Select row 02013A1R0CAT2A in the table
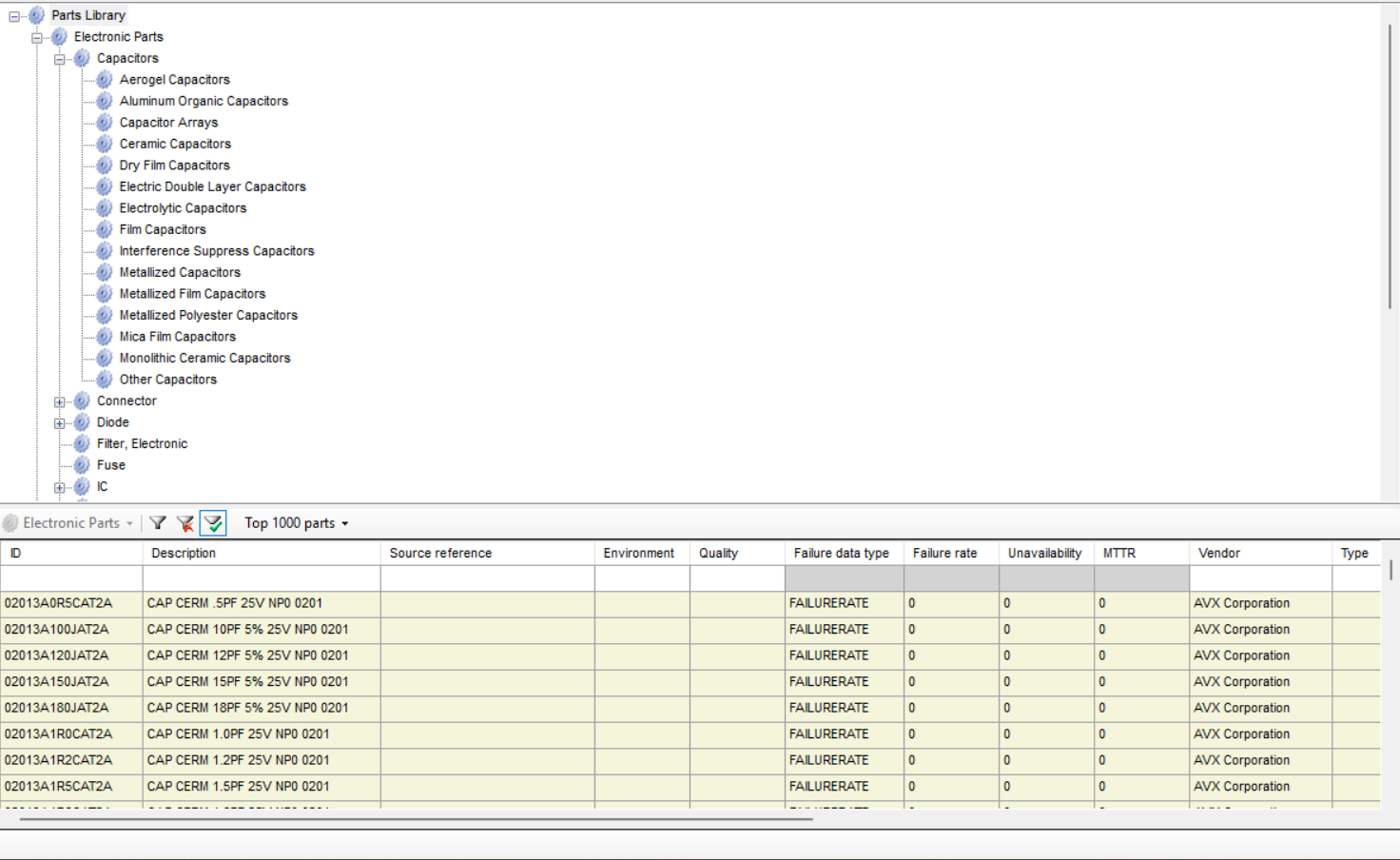This screenshot has width=1400, height=860. [x=690, y=734]
